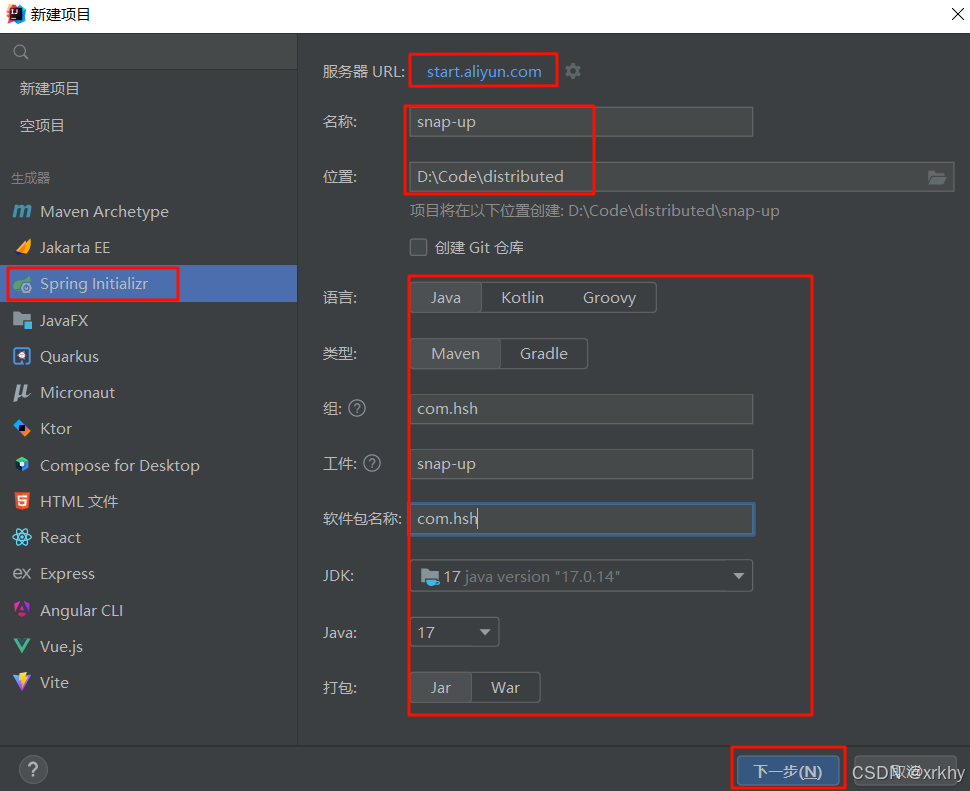Click the search icon in sidebar

pos(21,52)
